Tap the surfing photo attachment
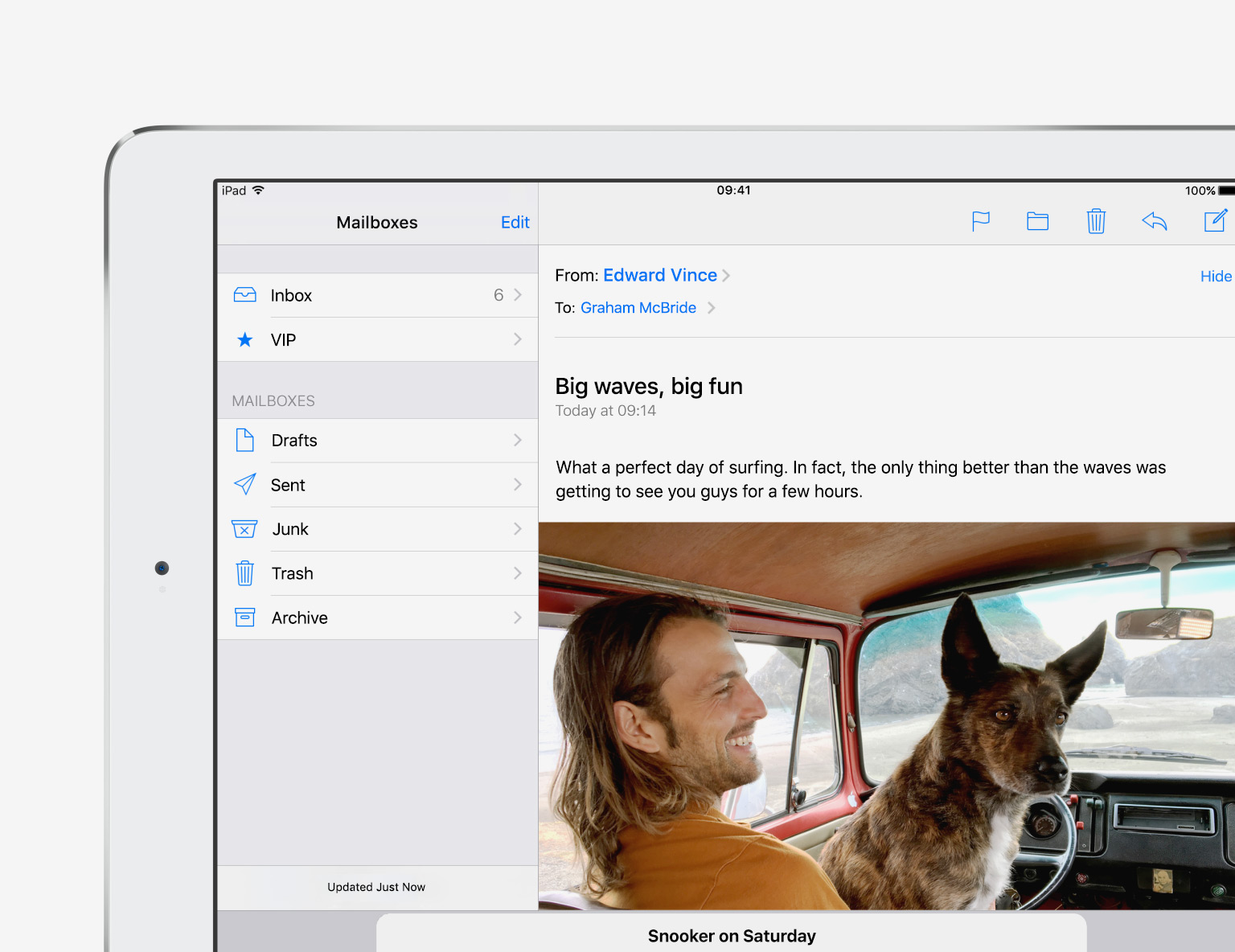1235x952 pixels. [886, 716]
